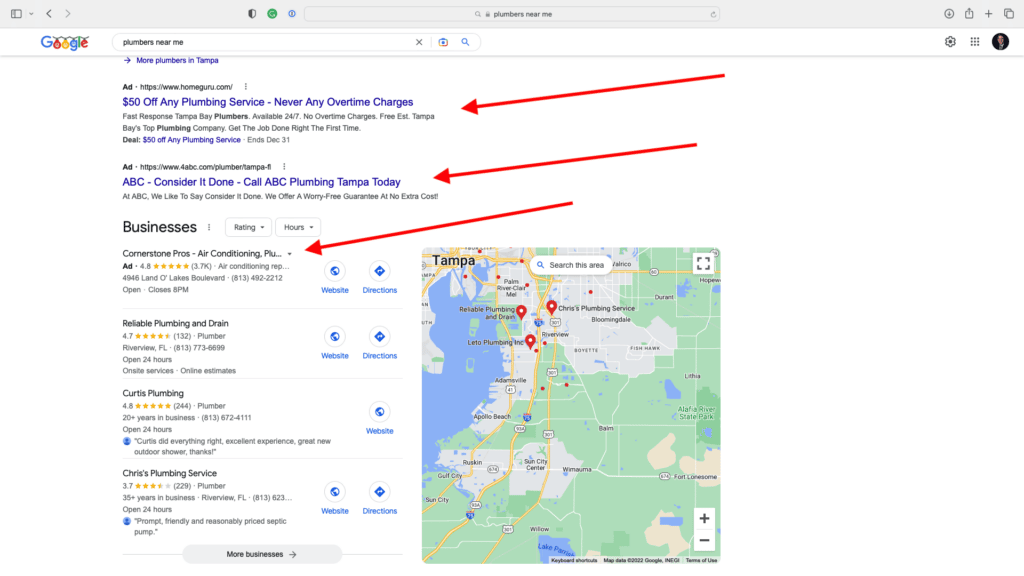Open map Keyboard shortcuts link
The image size is (1024, 576).
(574, 560)
